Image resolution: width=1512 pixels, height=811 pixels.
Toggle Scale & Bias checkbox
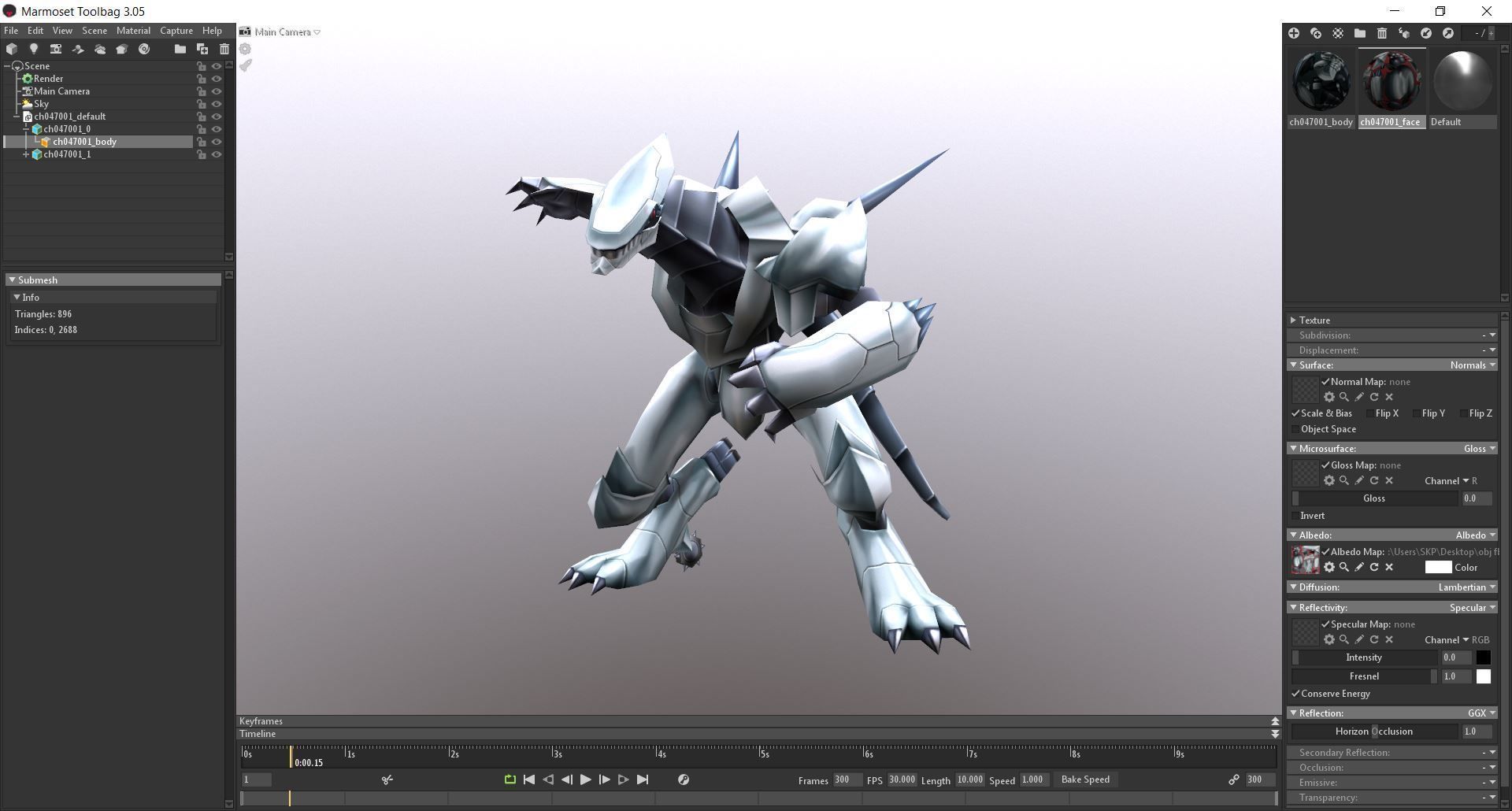pyautogui.click(x=1295, y=413)
